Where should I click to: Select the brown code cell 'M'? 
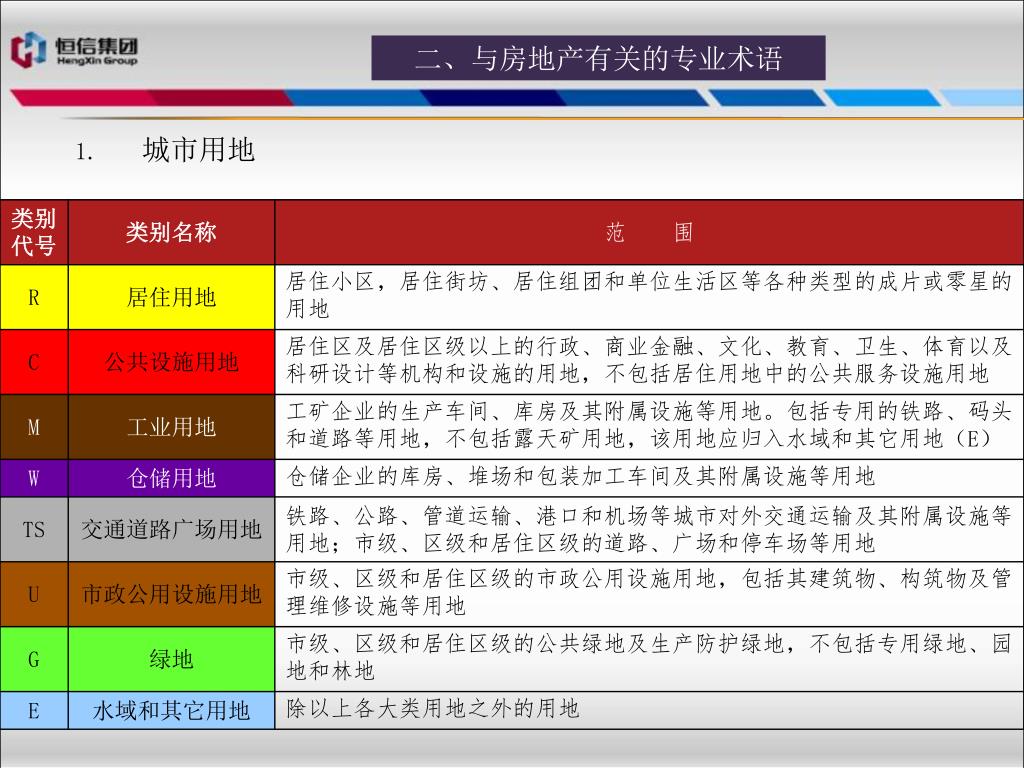click(x=34, y=427)
